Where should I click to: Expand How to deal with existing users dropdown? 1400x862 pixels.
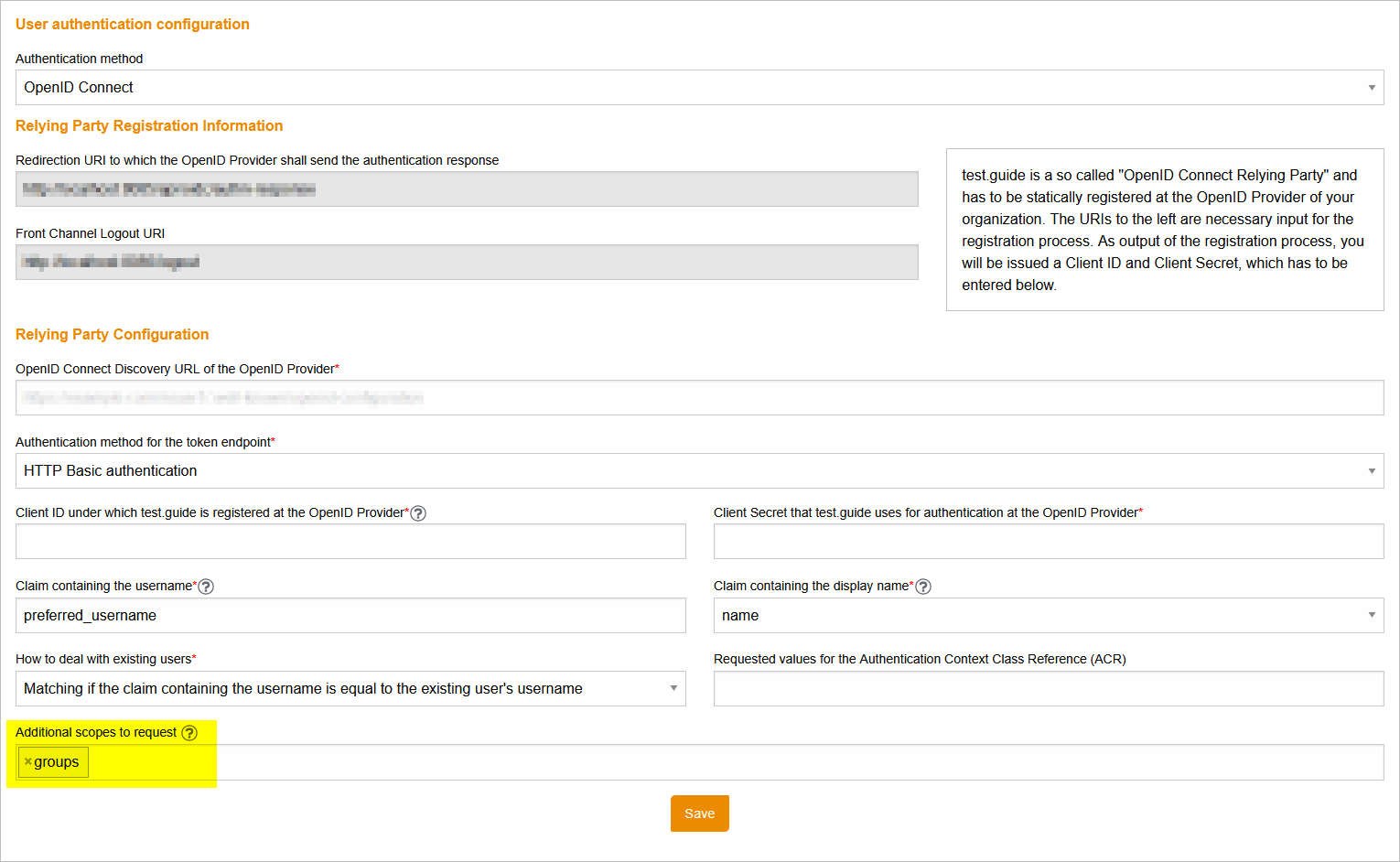click(x=350, y=689)
